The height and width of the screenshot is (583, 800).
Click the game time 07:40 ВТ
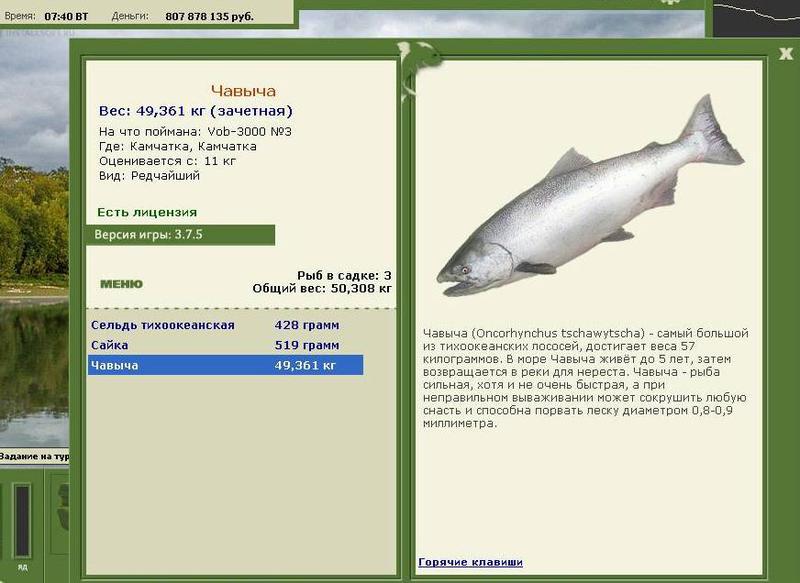tap(66, 16)
